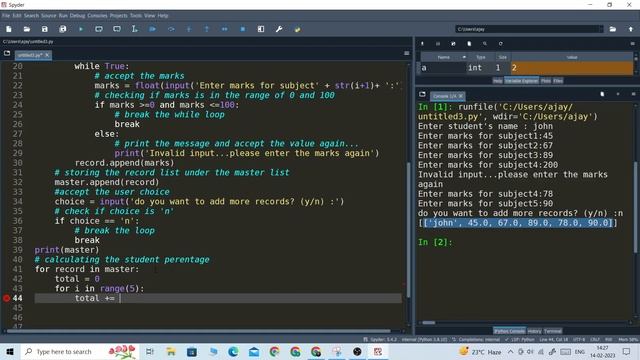This screenshot has height=360, width=640.
Task: Switch to Plots pane tab
Action: 546,81
